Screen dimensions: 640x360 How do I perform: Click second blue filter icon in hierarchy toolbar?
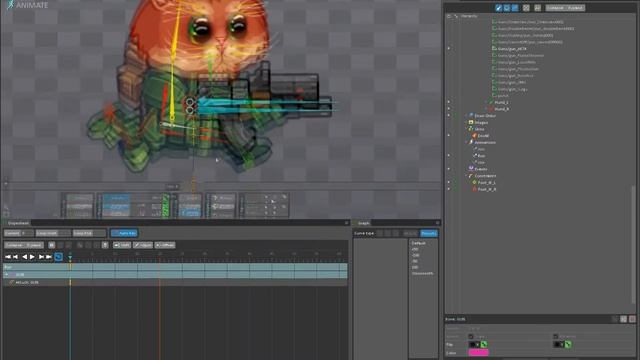507,8
